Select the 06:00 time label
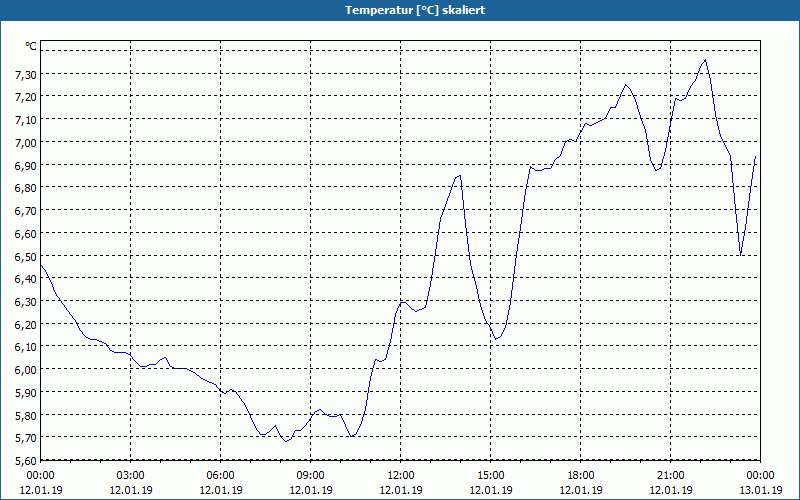Screen dimensions: 800x500 coord(221,476)
